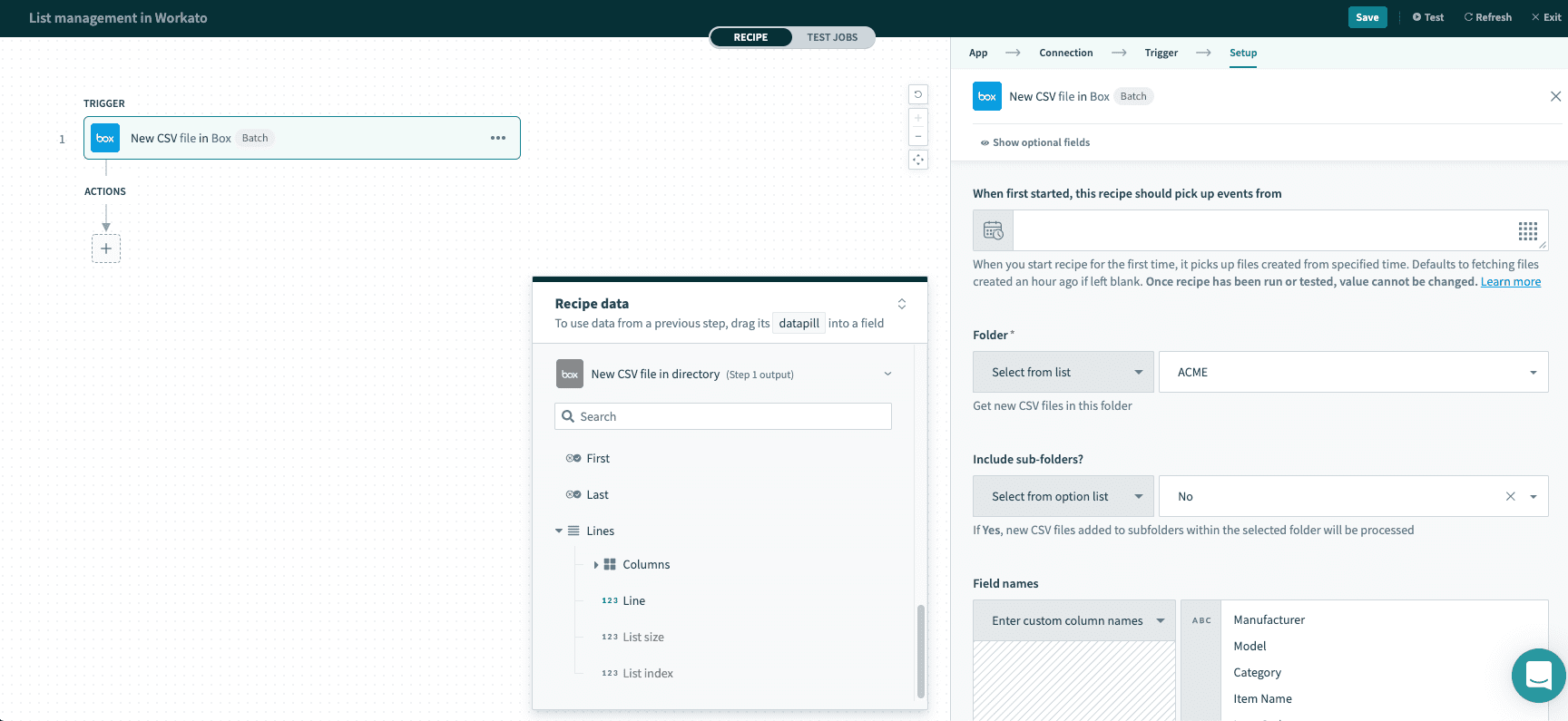Select the Line datapill
Image resolution: width=1568 pixels, height=721 pixels.
(633, 600)
